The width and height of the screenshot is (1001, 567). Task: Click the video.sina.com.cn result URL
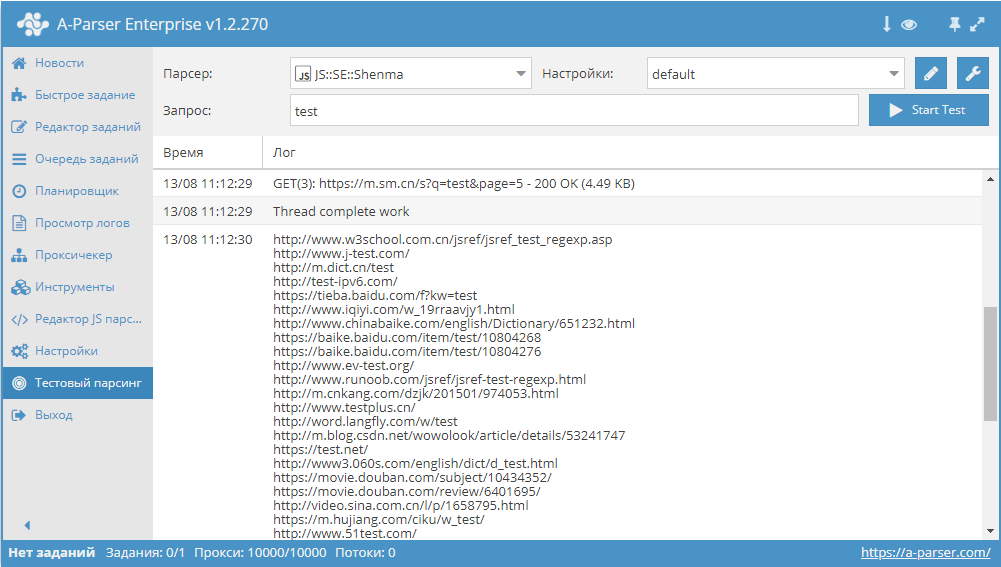[400, 506]
